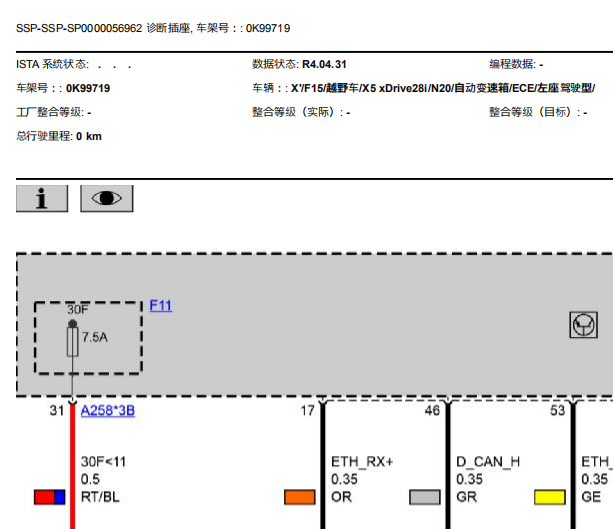The width and height of the screenshot is (613, 529).
Task: Click the gray GR color swatch
Action: pos(425,497)
